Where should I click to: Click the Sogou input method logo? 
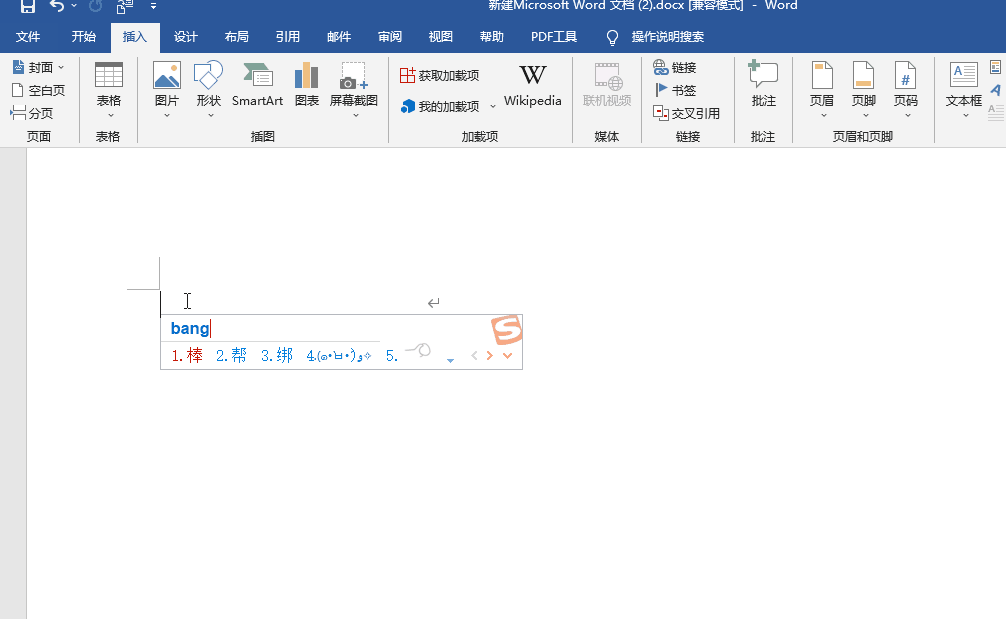pos(507,330)
